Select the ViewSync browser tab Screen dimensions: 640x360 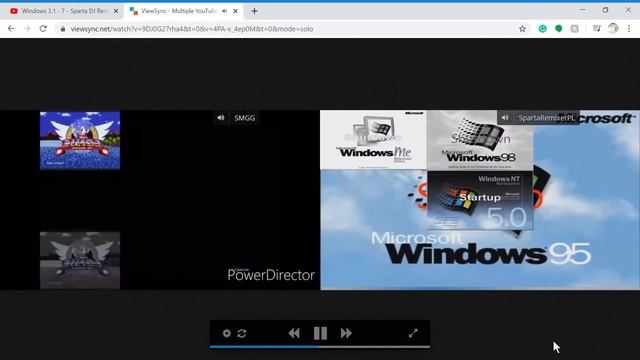[x=178, y=11]
